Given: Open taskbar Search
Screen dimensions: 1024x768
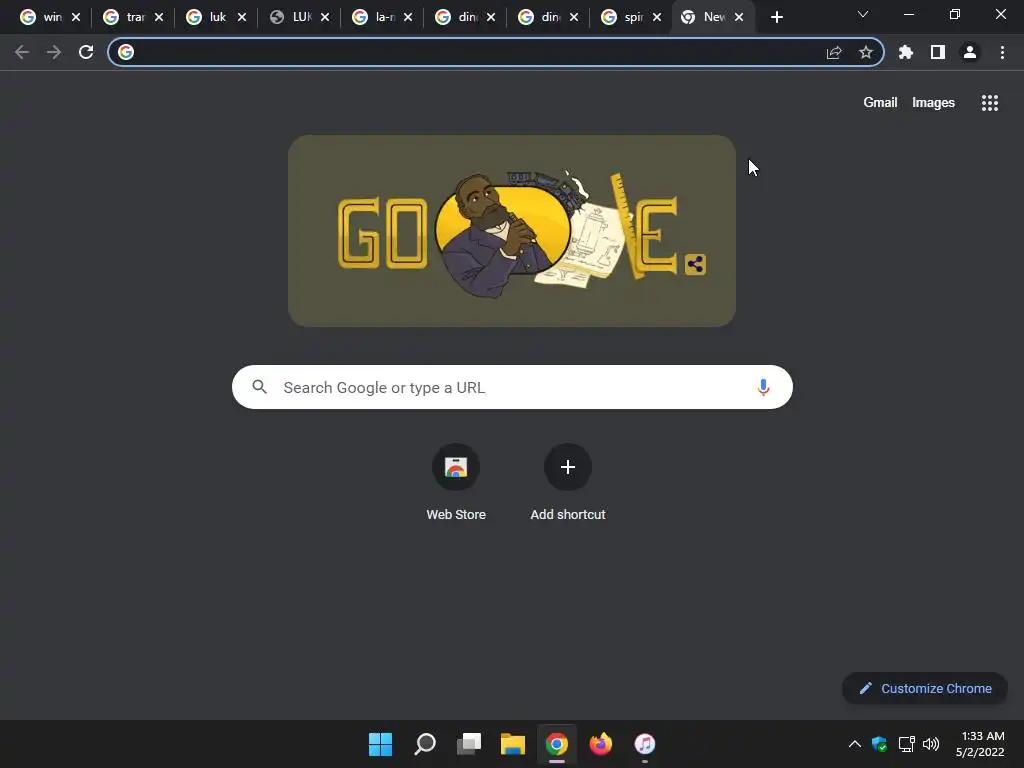Looking at the screenshot, I should [424, 744].
